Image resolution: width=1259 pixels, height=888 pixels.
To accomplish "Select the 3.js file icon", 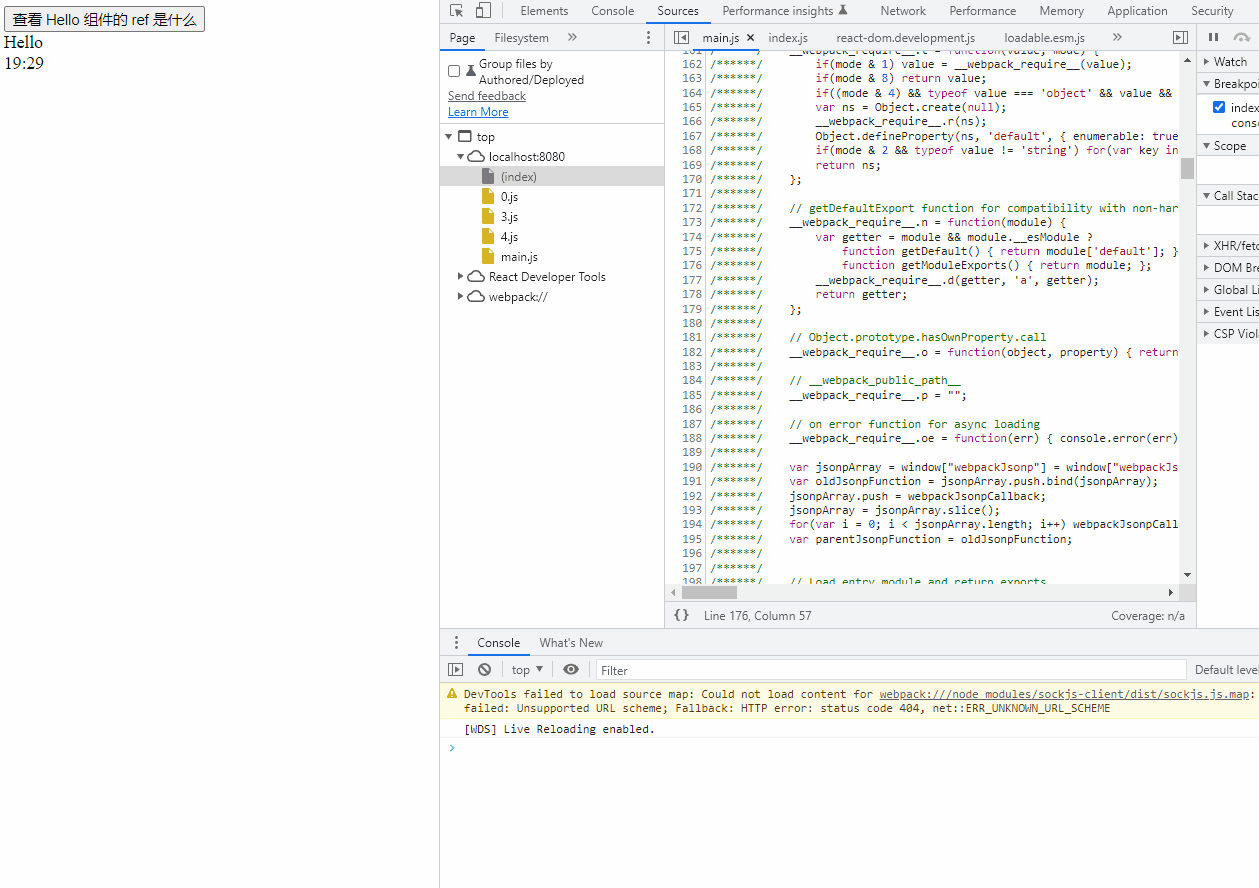I will coord(488,217).
